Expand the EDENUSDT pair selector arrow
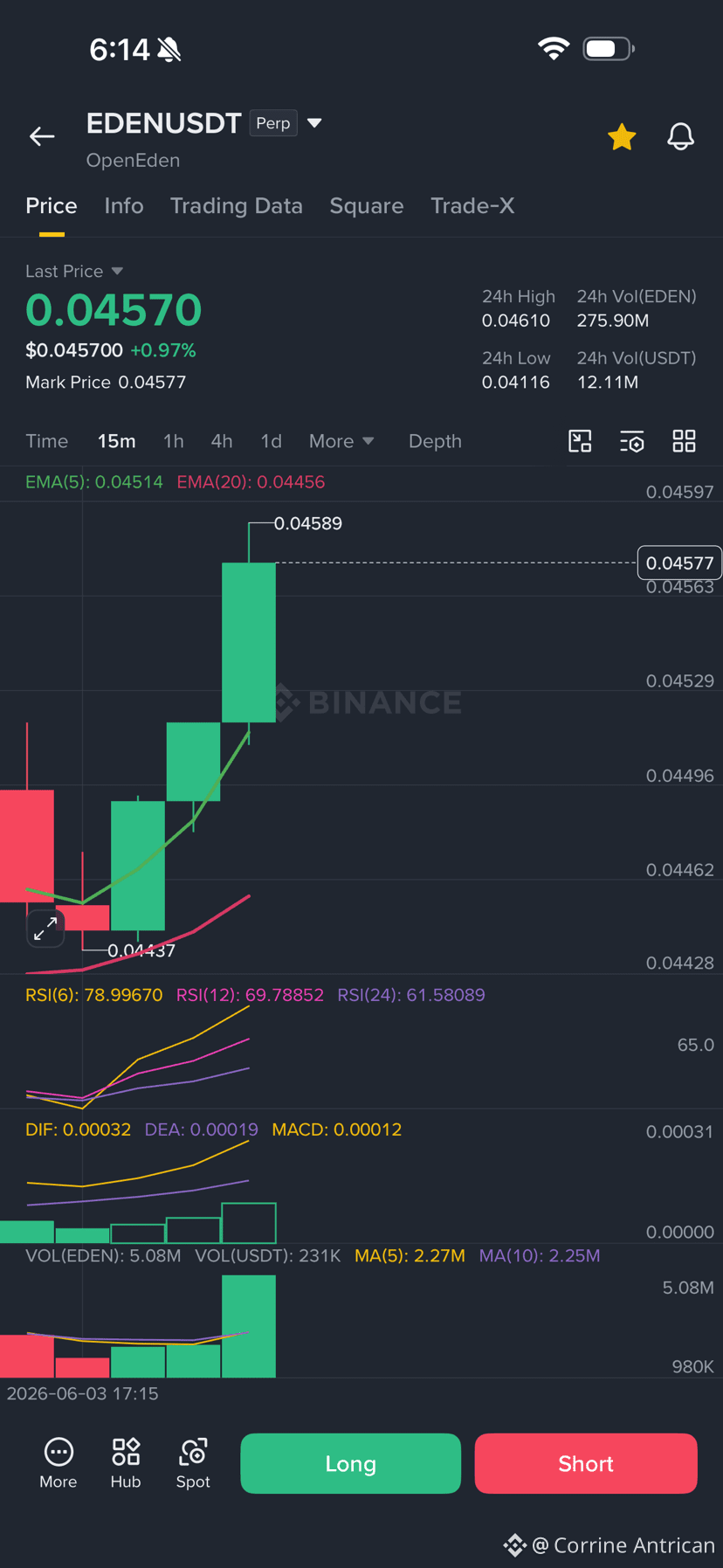The height and width of the screenshot is (1568, 723). (x=314, y=123)
